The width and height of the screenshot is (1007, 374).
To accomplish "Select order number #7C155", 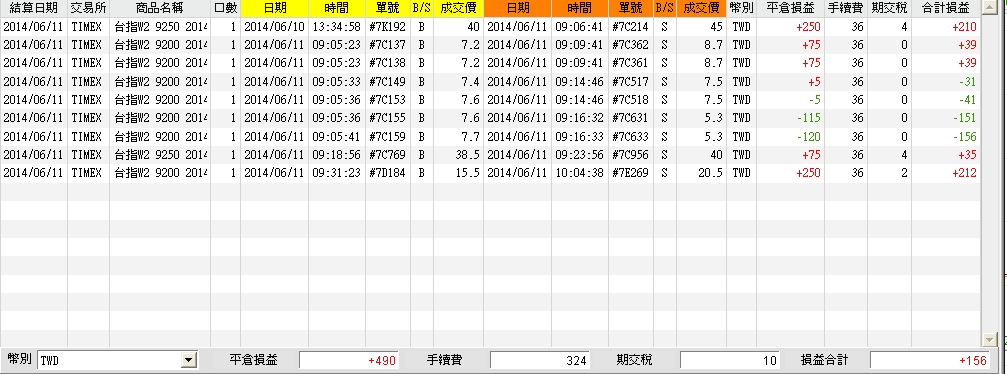I will coord(387,118).
